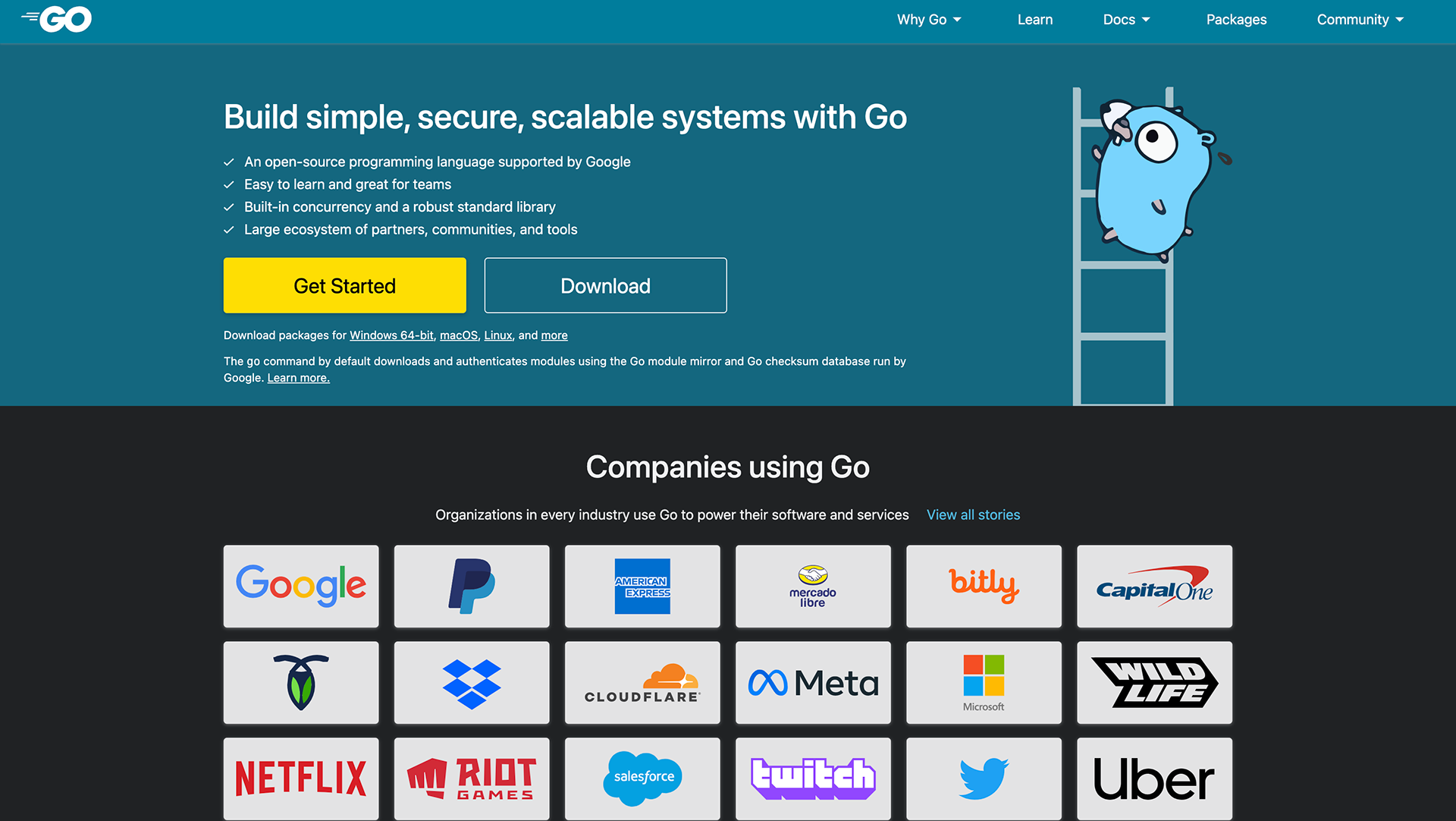The width and height of the screenshot is (1456, 821).
Task: Open the Riot Games logo card
Action: tap(472, 779)
